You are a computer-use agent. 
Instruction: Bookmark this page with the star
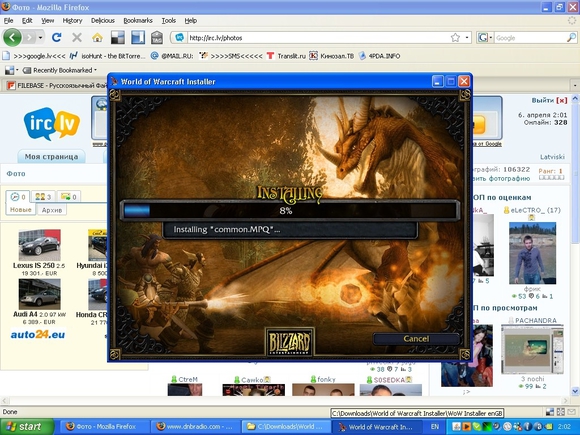tap(455, 38)
